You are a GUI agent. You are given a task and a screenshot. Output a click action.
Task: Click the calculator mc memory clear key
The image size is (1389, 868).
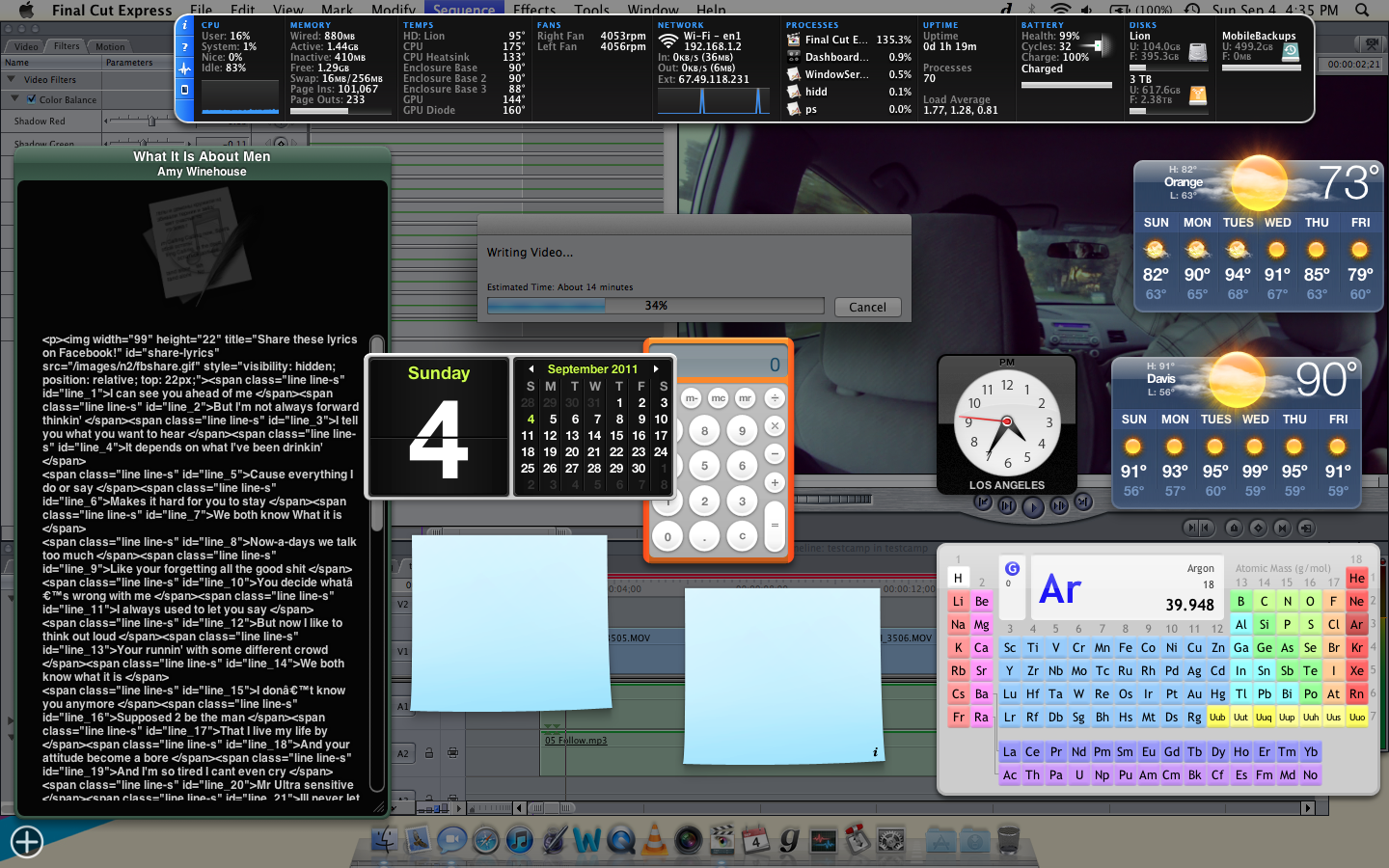click(x=718, y=397)
